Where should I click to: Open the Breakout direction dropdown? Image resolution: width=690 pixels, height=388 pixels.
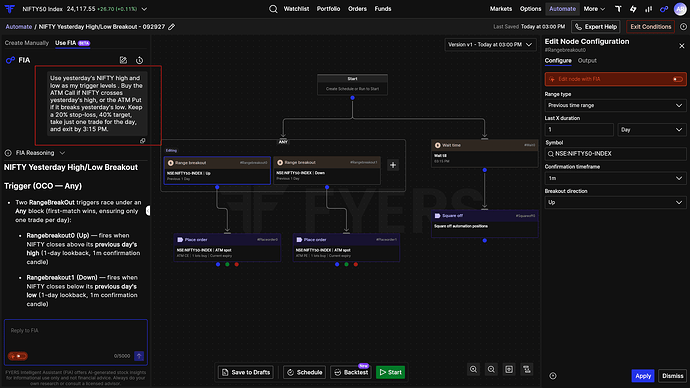615,202
